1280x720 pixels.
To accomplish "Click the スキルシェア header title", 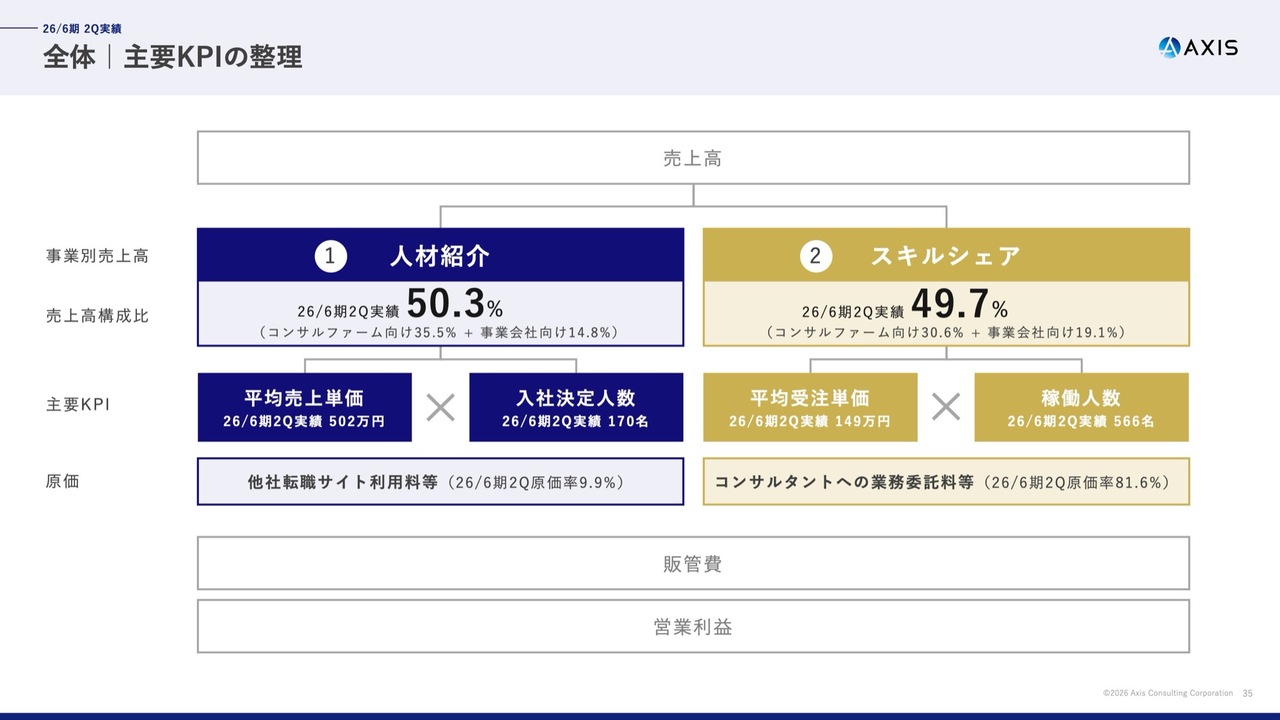I will [x=945, y=257].
